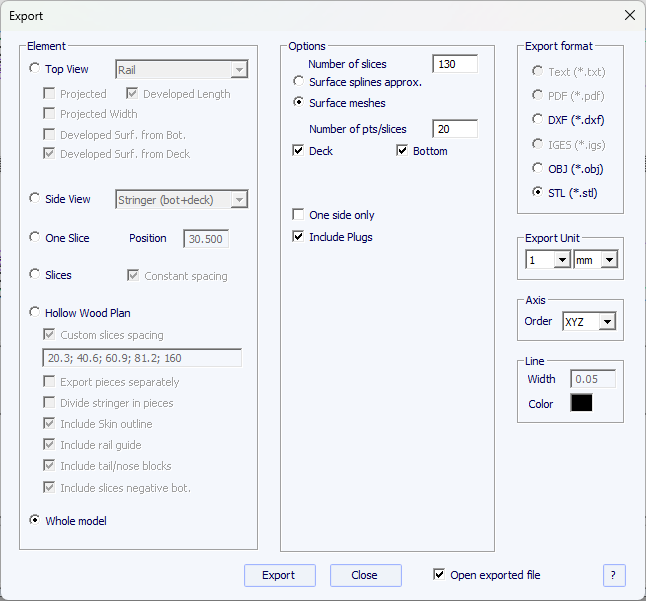Click the question mark help button
The width and height of the screenshot is (646, 601).
click(x=614, y=575)
